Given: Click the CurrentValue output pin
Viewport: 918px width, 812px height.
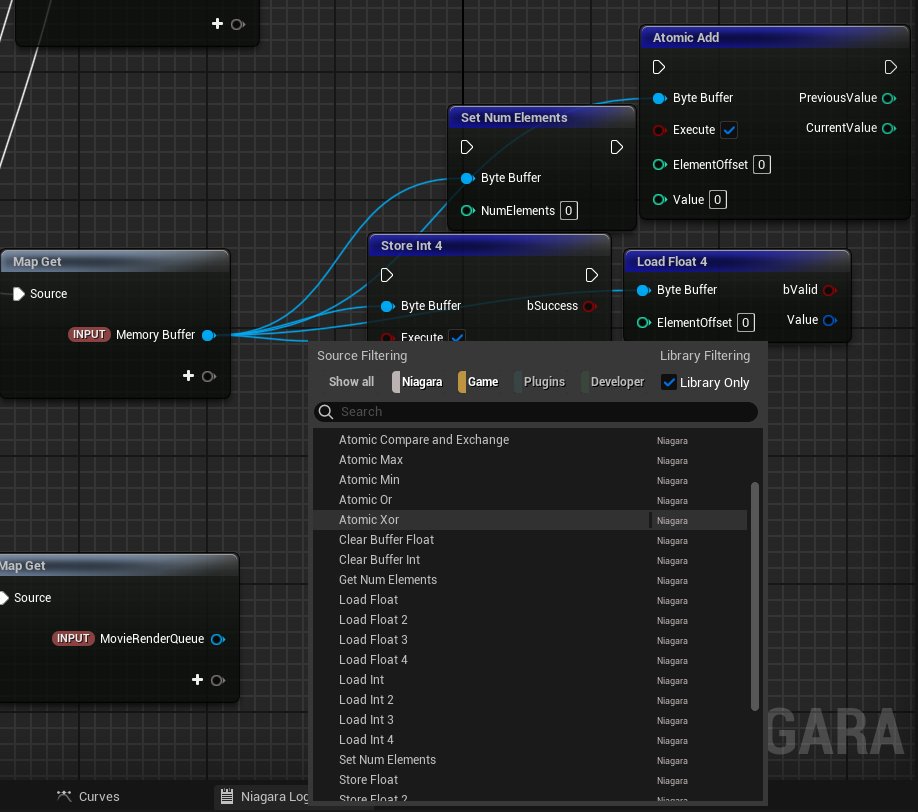Looking at the screenshot, I should point(889,128).
